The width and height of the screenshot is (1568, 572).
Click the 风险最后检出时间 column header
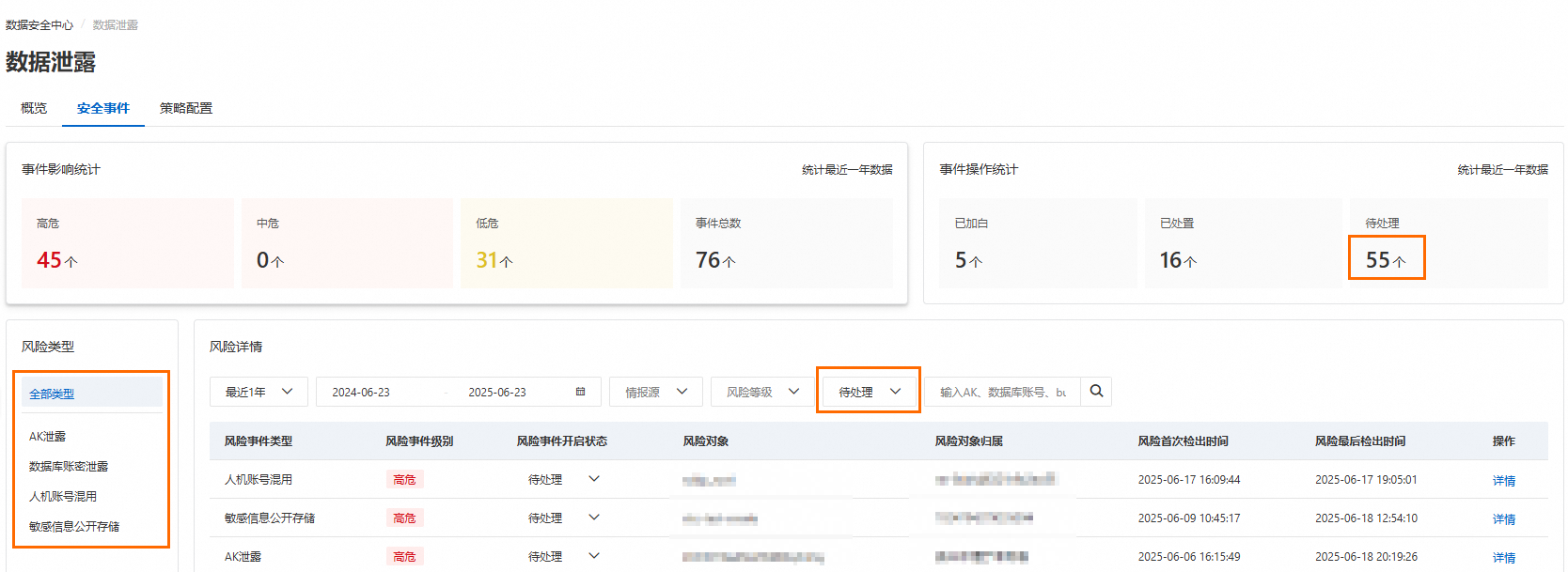pyautogui.click(x=1360, y=441)
